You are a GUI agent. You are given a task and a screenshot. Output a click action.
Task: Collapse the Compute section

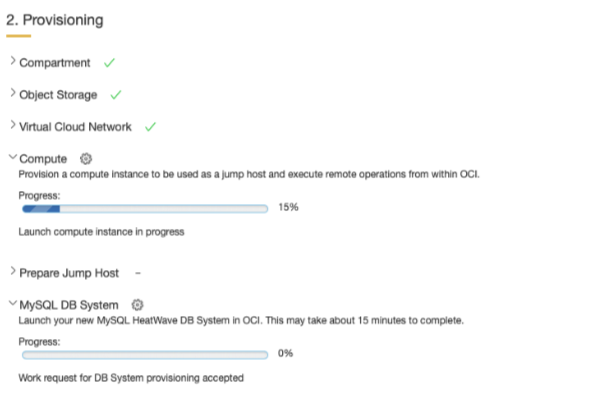[12, 158]
